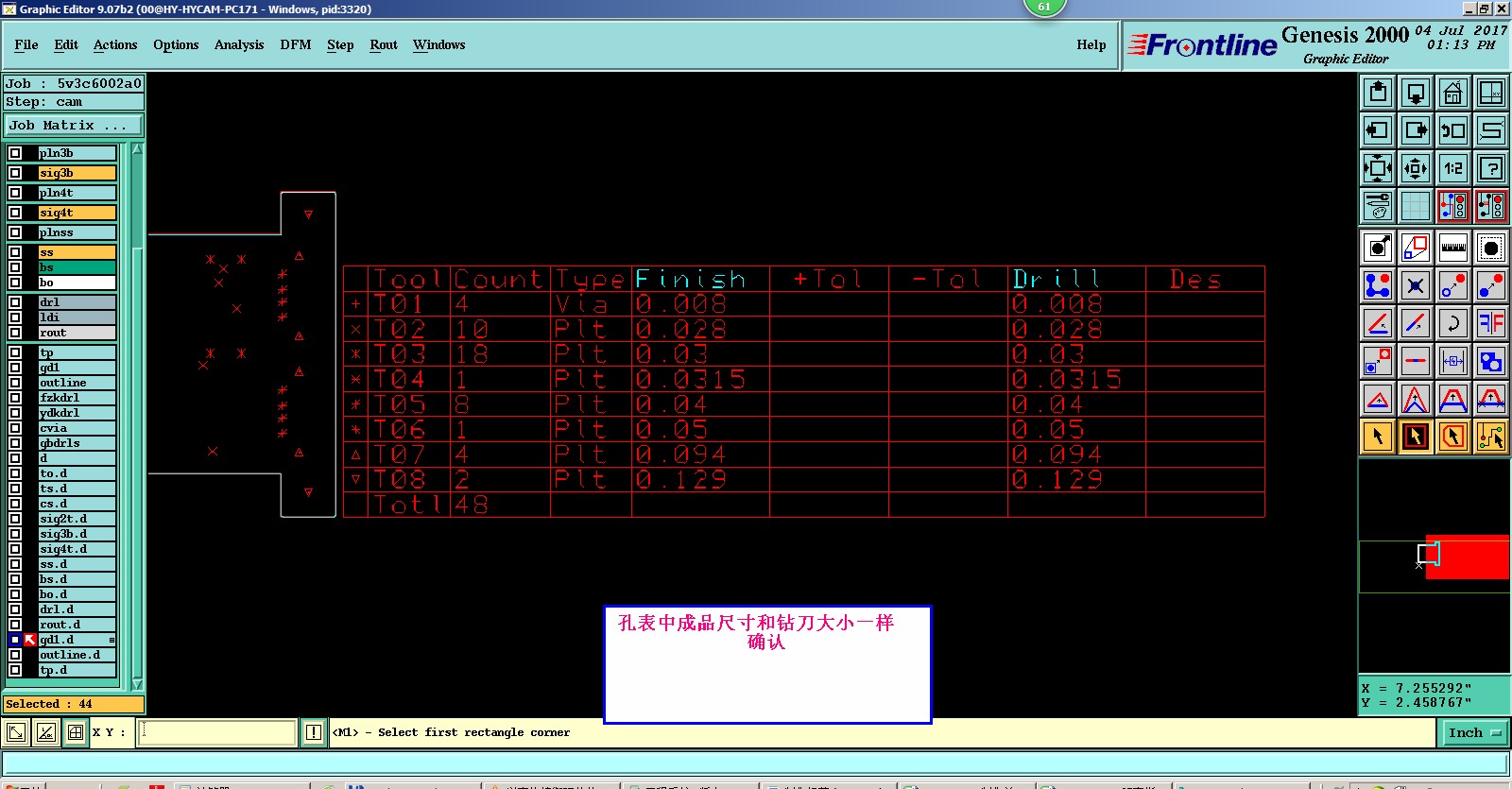Open the Inch units dropdown
Screen dimensions: 1512x789
point(1474,732)
